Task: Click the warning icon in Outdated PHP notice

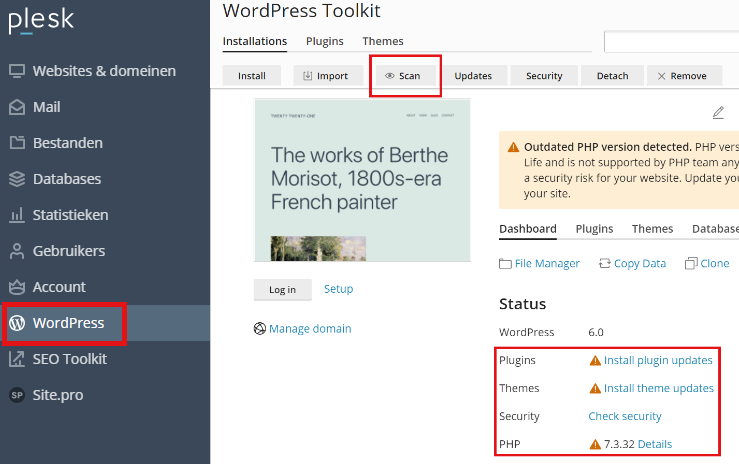Action: point(513,147)
